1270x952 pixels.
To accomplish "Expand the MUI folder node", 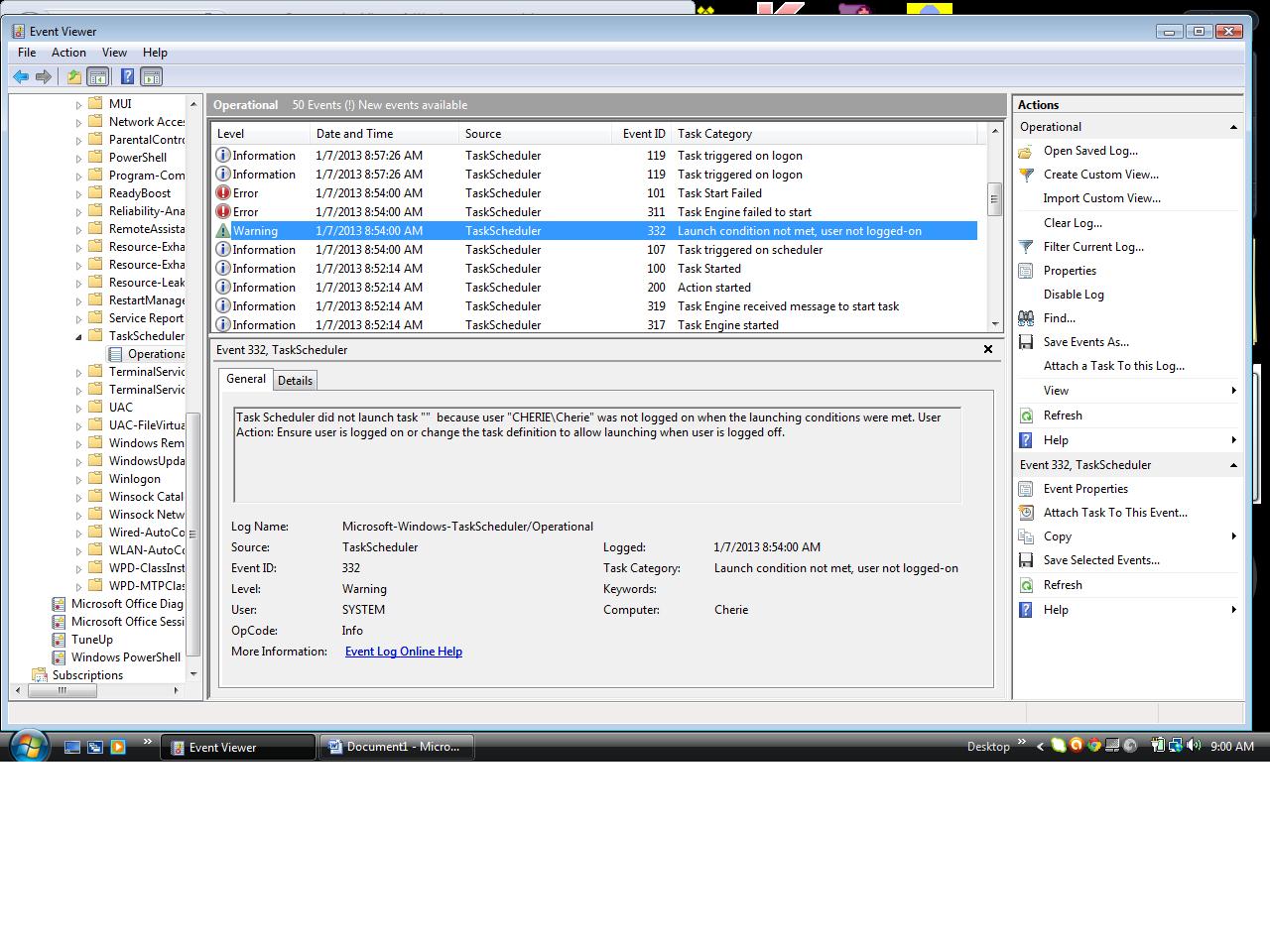I will tap(79, 104).
